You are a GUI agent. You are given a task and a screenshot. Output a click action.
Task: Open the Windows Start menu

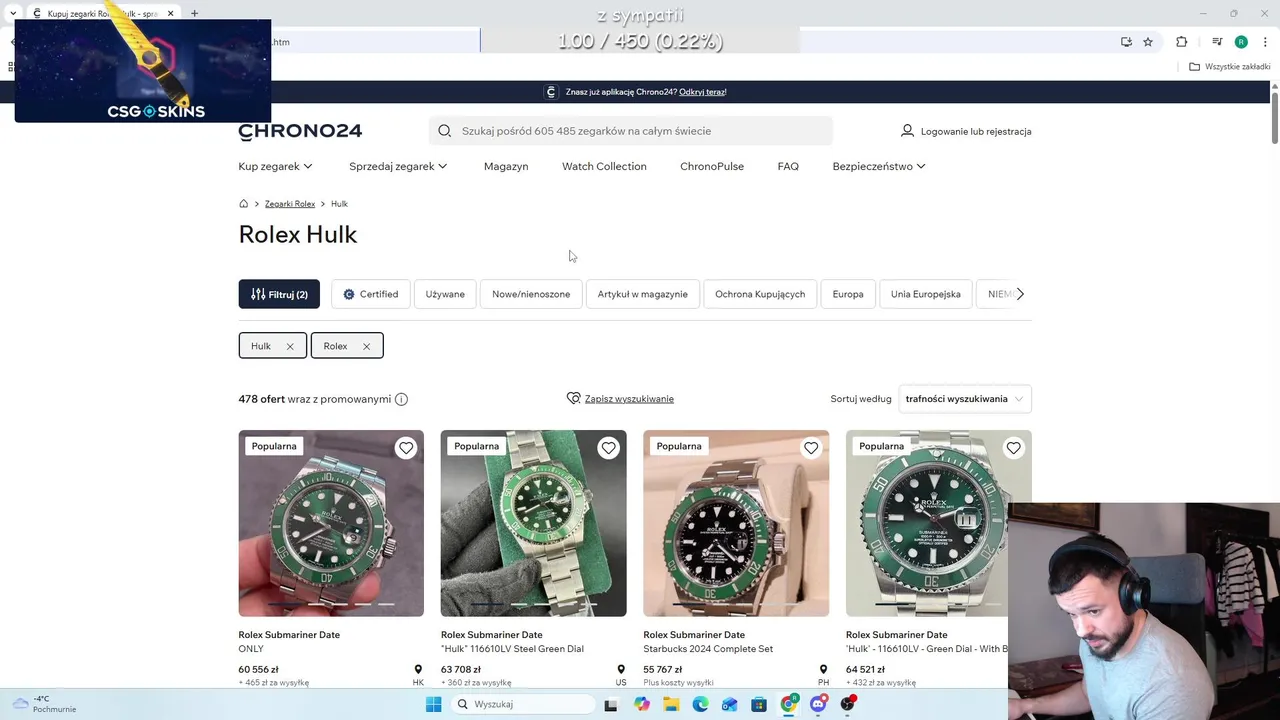point(433,704)
